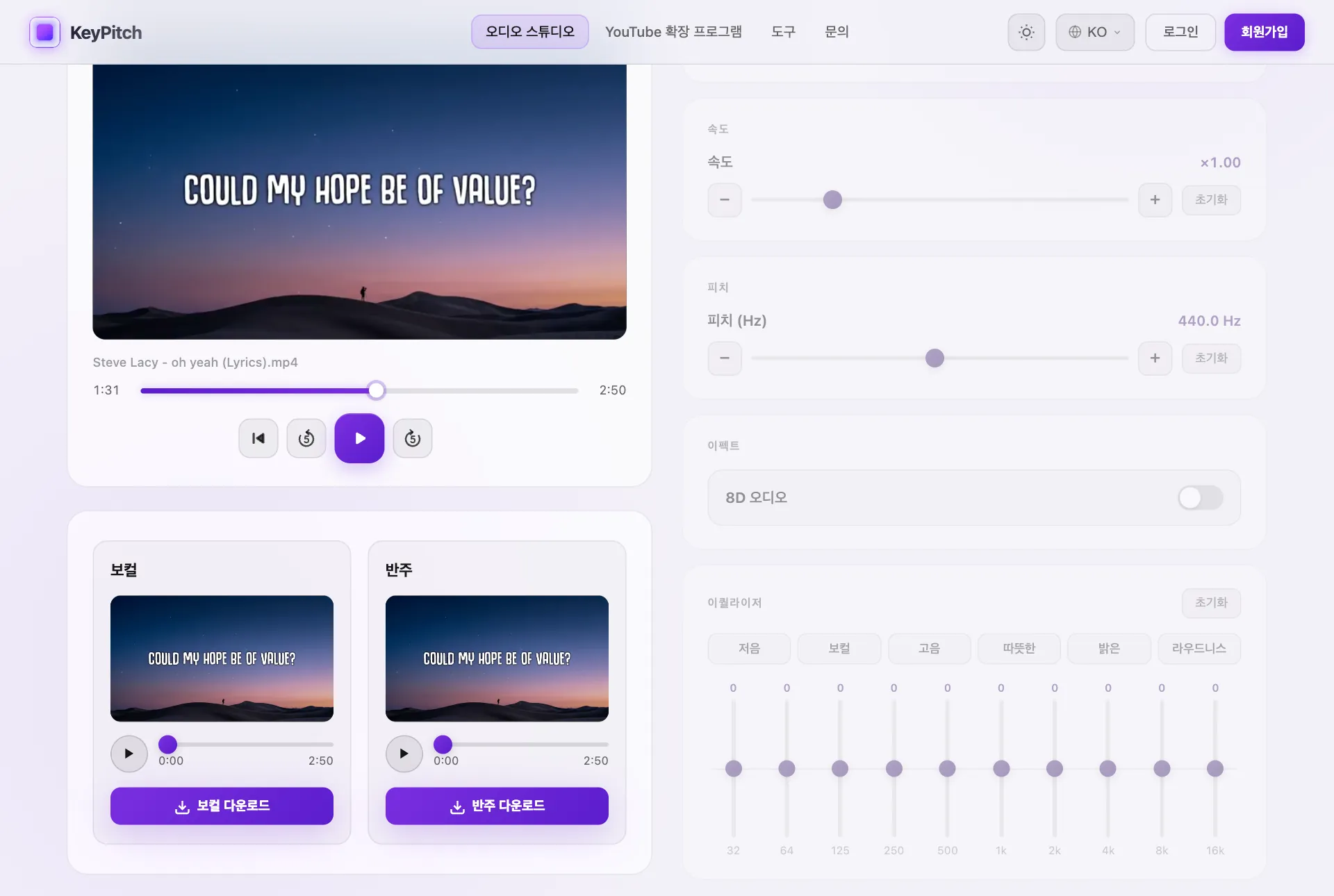Select the 저음 equalizer preset
This screenshot has width=1334, height=896.
pyautogui.click(x=749, y=649)
